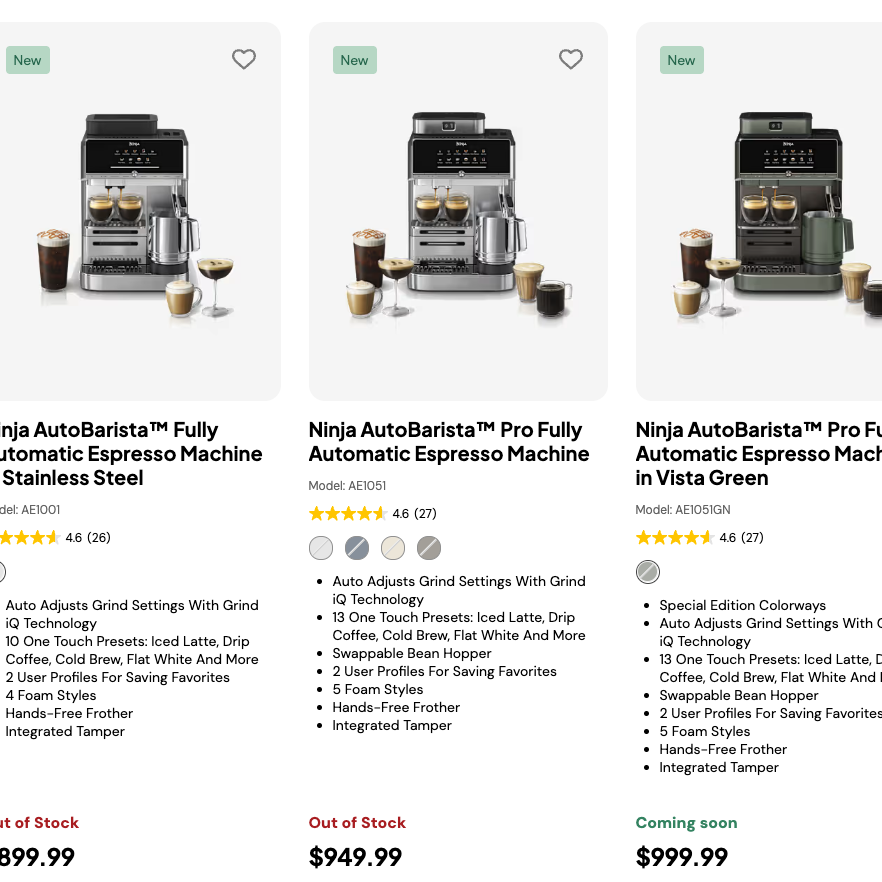Viewport: 882px width, 882px height.
Task: Select the Vista Green model's color swatch
Action: click(647, 572)
